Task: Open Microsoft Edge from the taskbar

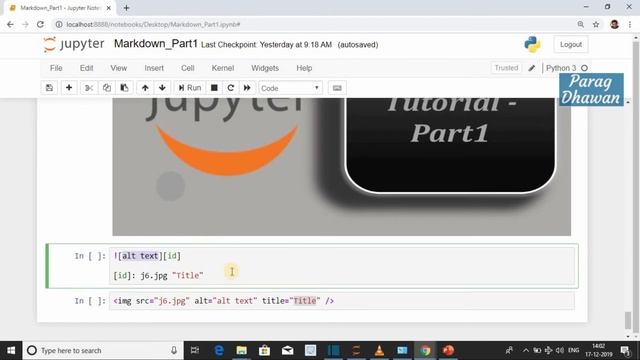Action: [219, 350]
